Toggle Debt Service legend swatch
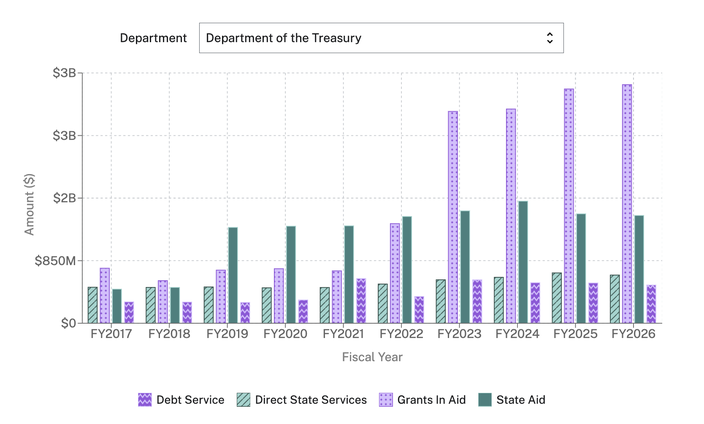Viewport: 704px width, 424px height. pyautogui.click(x=144, y=400)
